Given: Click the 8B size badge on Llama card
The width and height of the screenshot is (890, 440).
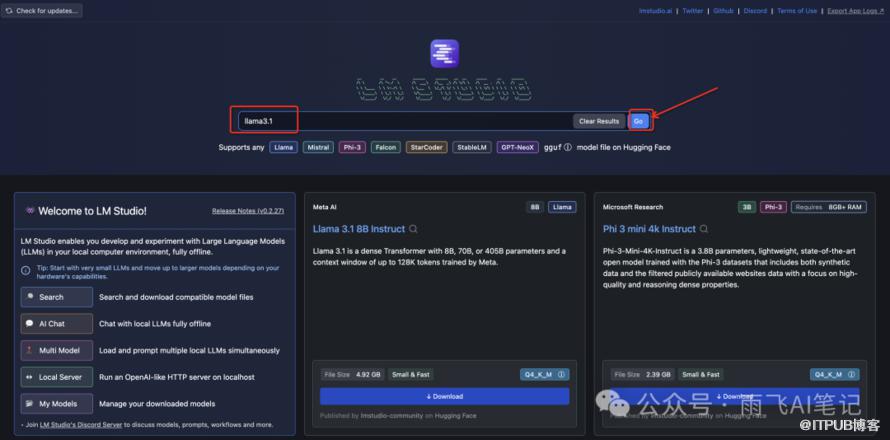Looking at the screenshot, I should pyautogui.click(x=535, y=207).
